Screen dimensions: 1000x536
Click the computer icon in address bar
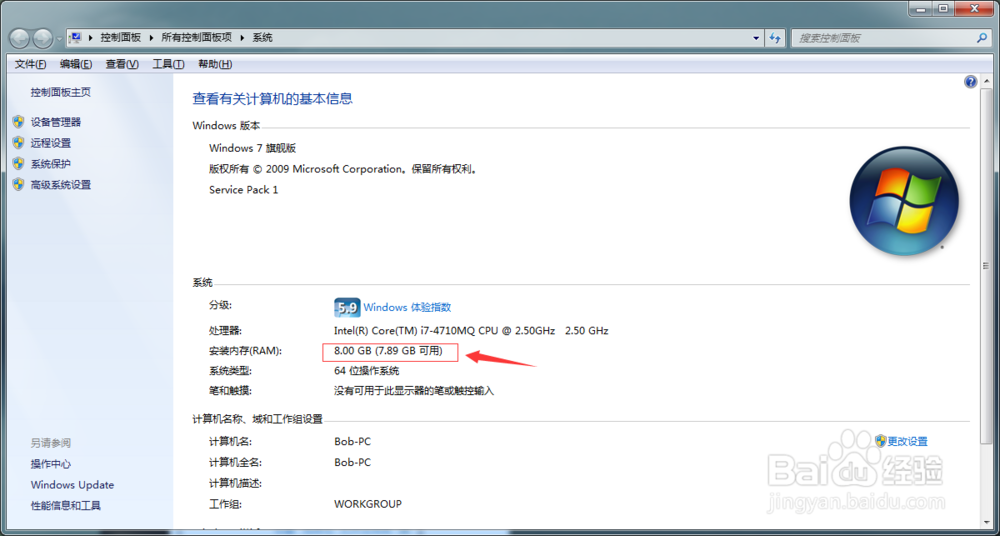pos(75,38)
